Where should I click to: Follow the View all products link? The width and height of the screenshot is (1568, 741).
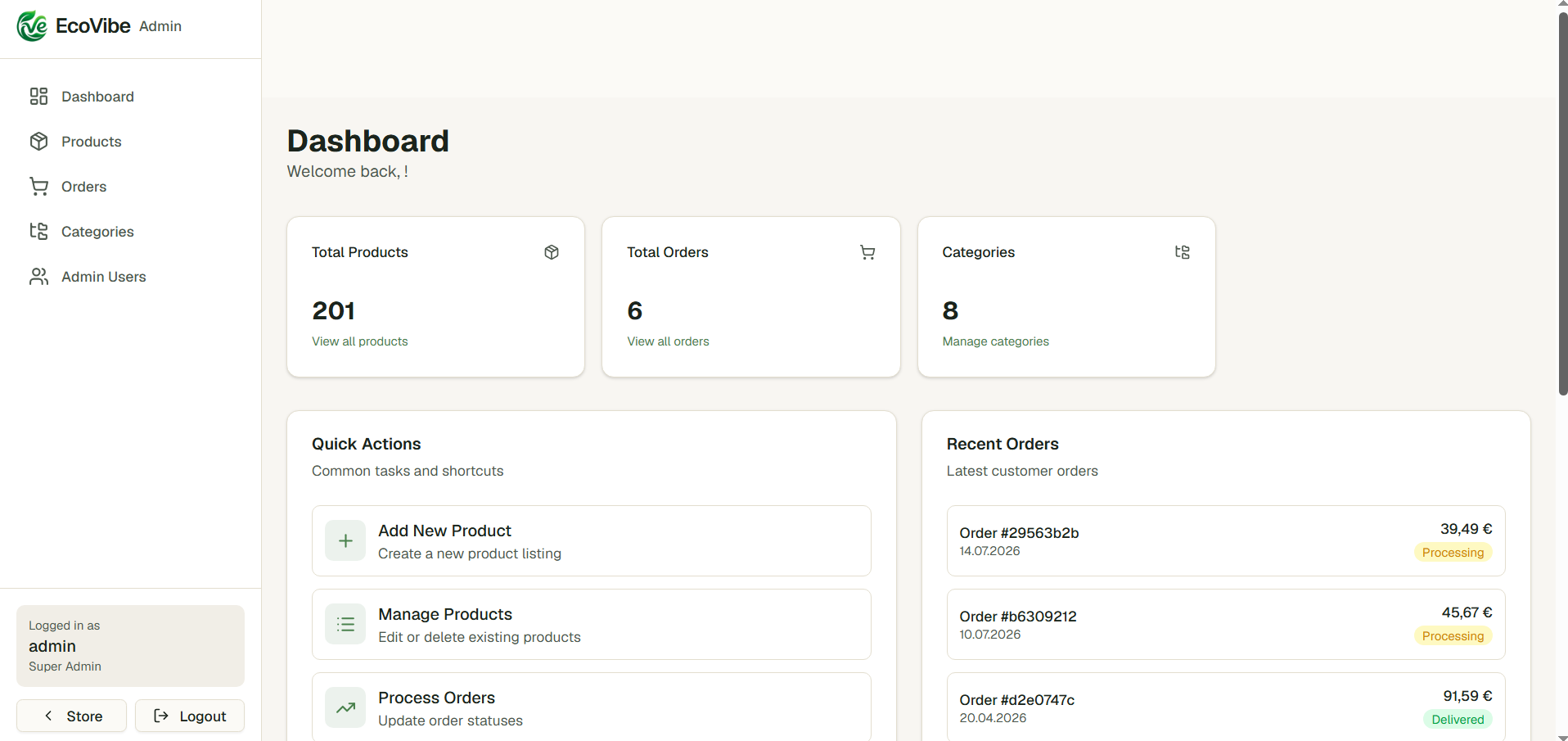tap(360, 341)
